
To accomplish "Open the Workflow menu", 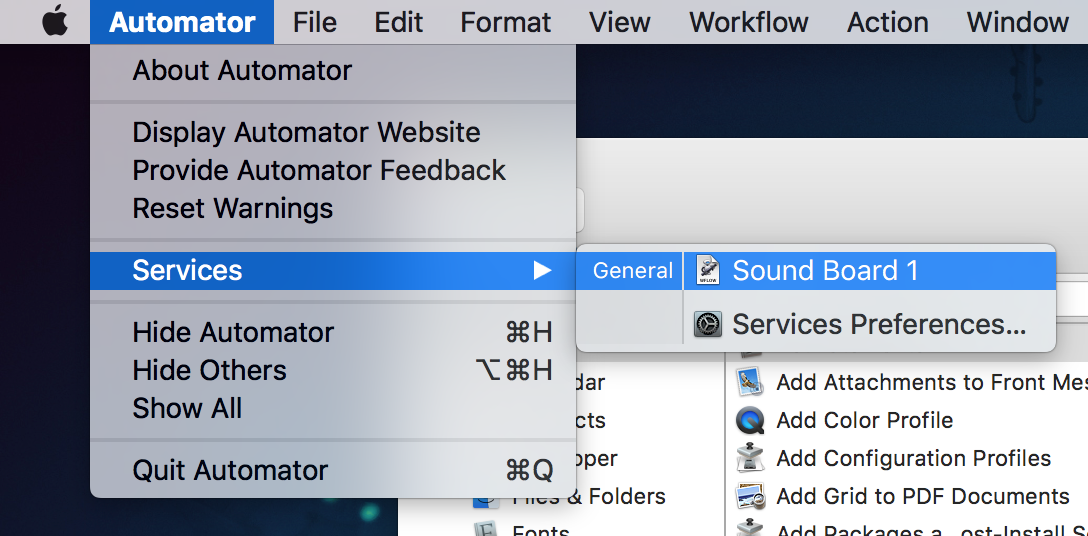I will point(748,22).
